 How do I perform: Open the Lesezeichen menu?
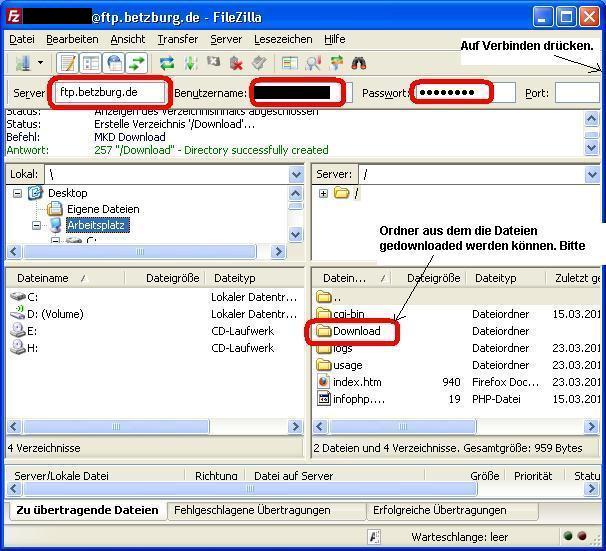click(283, 39)
